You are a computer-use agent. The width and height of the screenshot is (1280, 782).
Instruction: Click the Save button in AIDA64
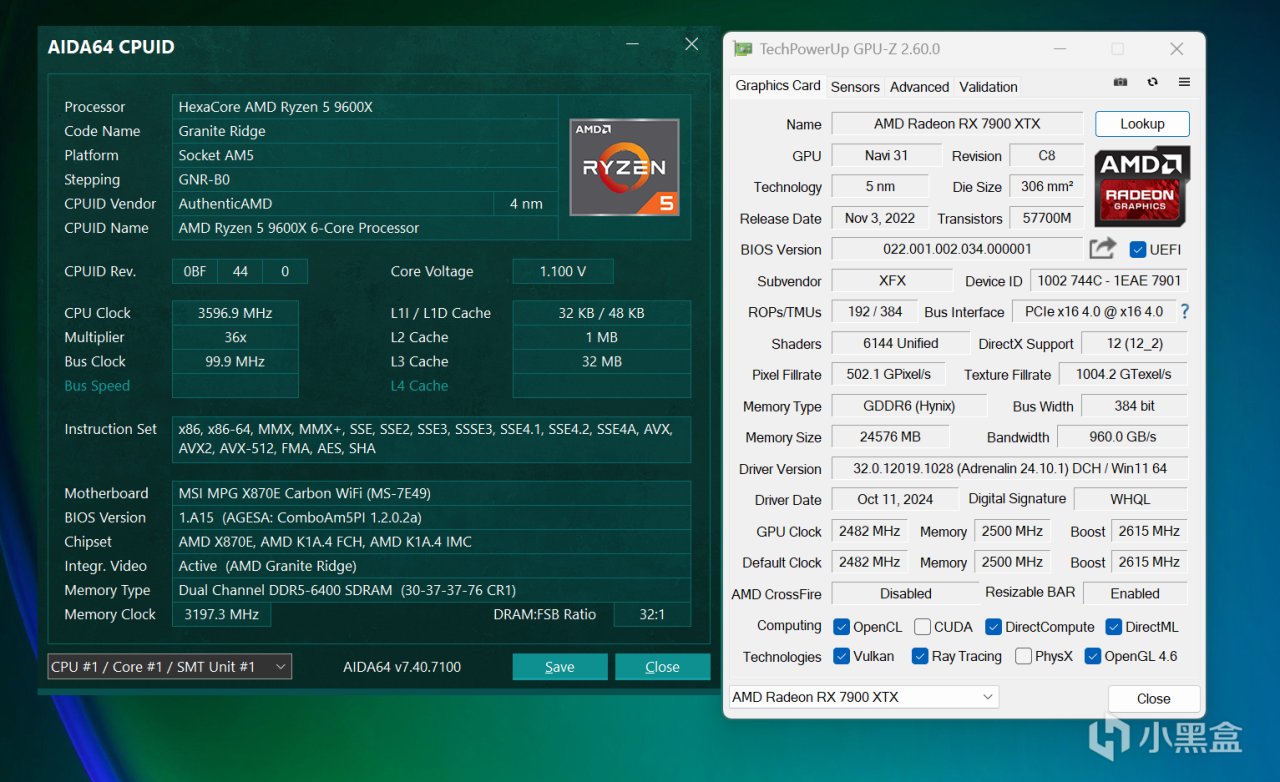560,667
